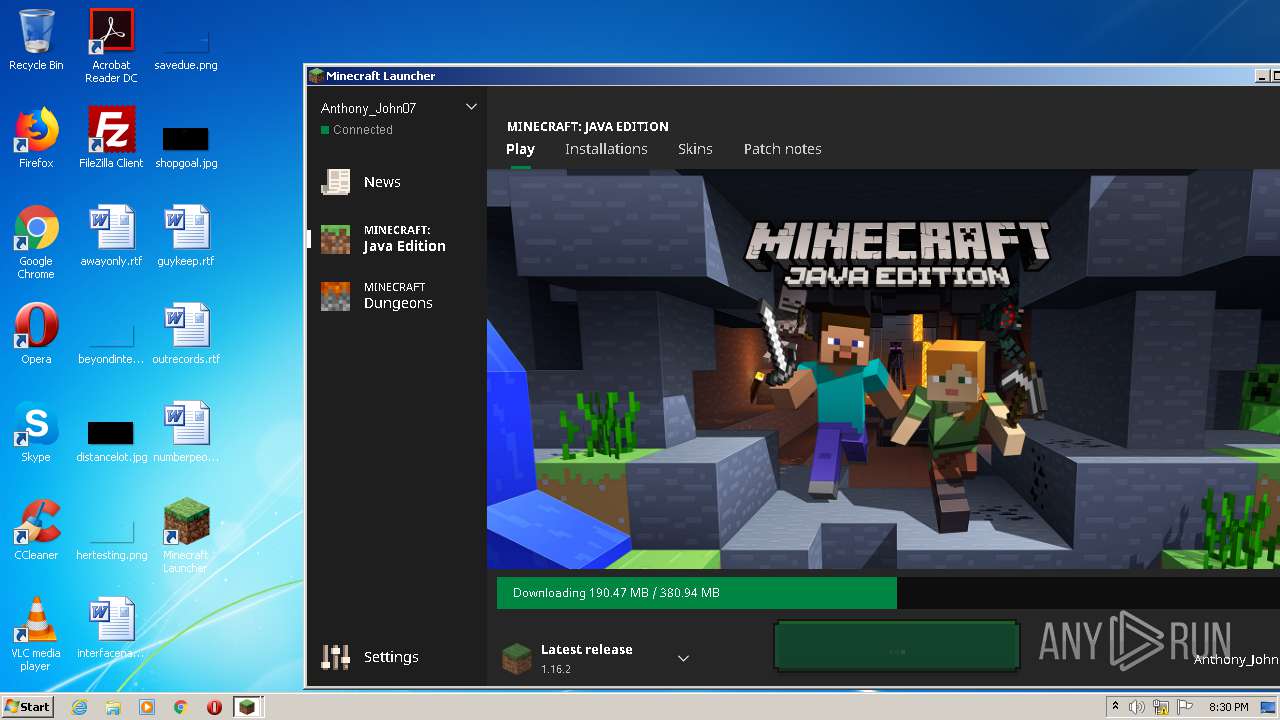This screenshot has width=1280, height=720.
Task: Click the MINECRAFT: JAVA EDITION heading
Action: pyautogui.click(x=588, y=127)
